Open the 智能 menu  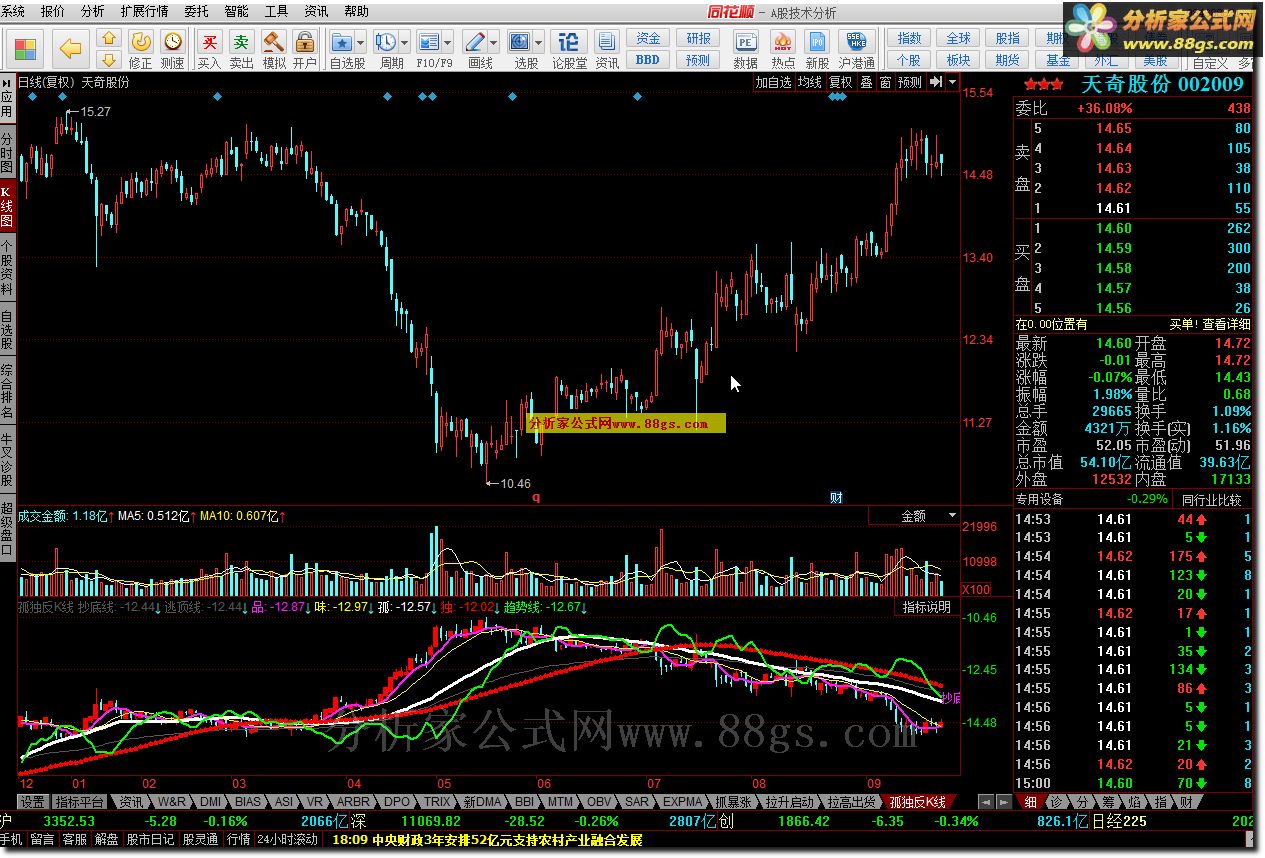pyautogui.click(x=236, y=11)
